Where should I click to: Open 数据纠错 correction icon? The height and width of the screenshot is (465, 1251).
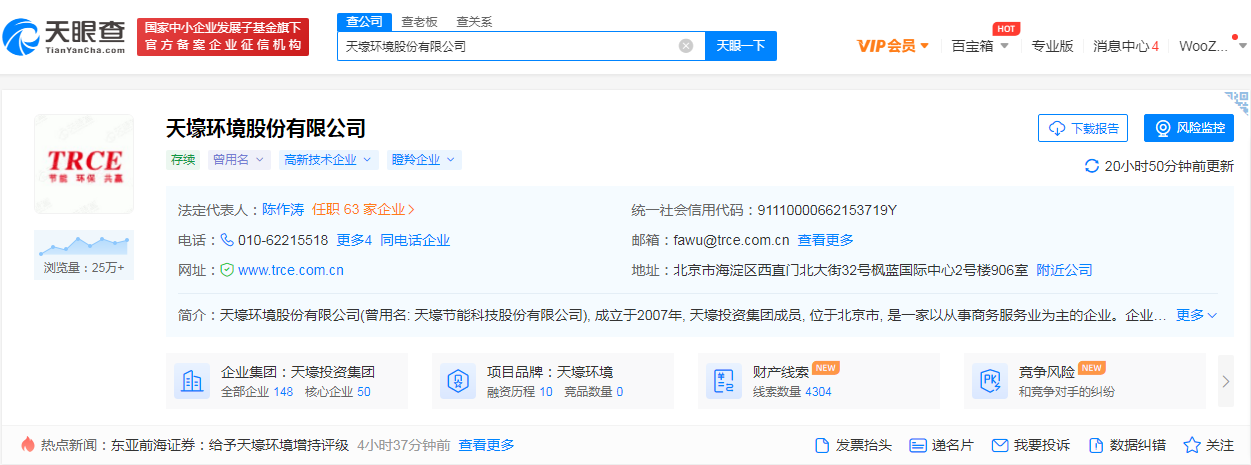point(1095,445)
